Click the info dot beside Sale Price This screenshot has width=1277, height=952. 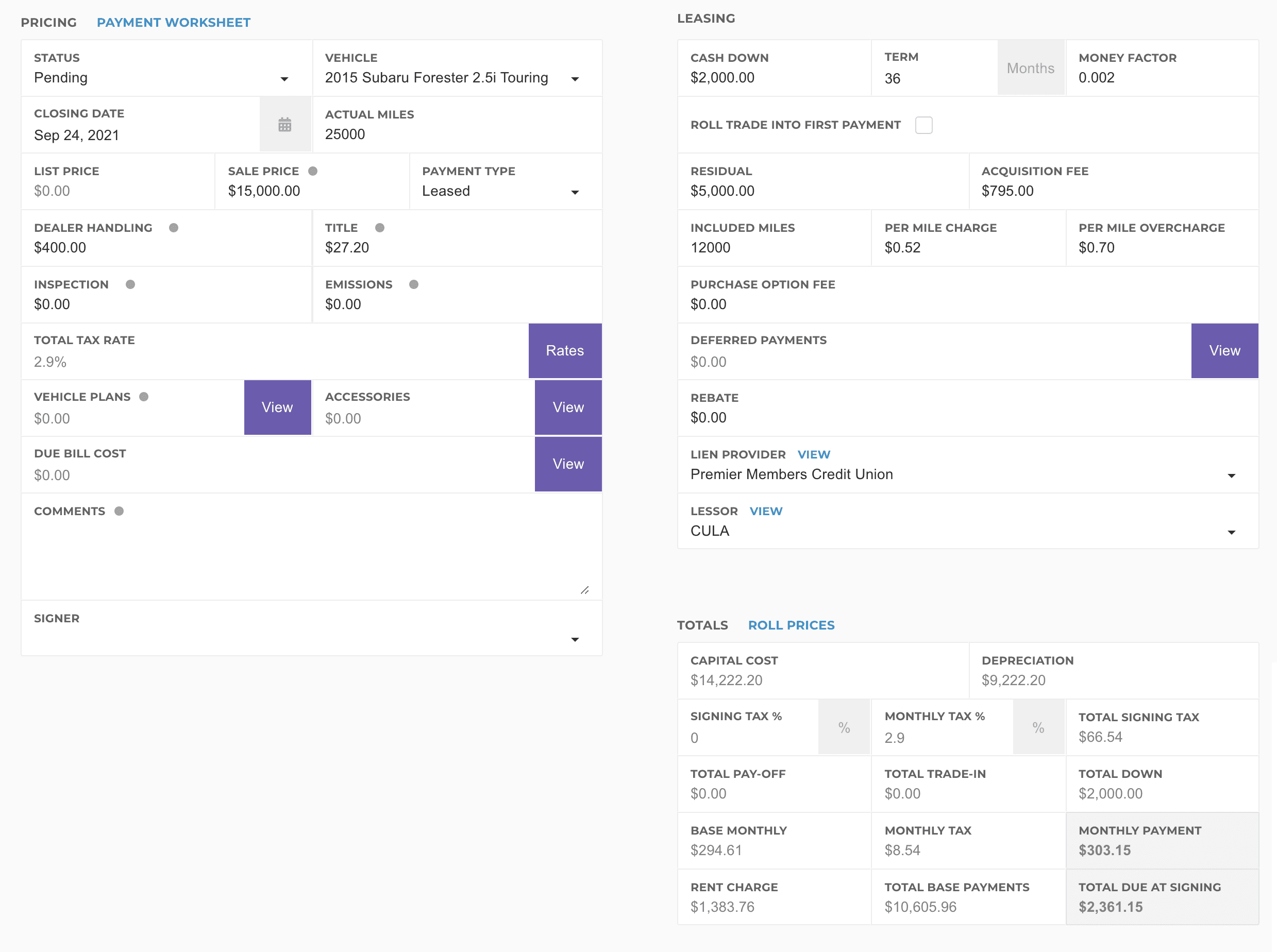(x=313, y=171)
